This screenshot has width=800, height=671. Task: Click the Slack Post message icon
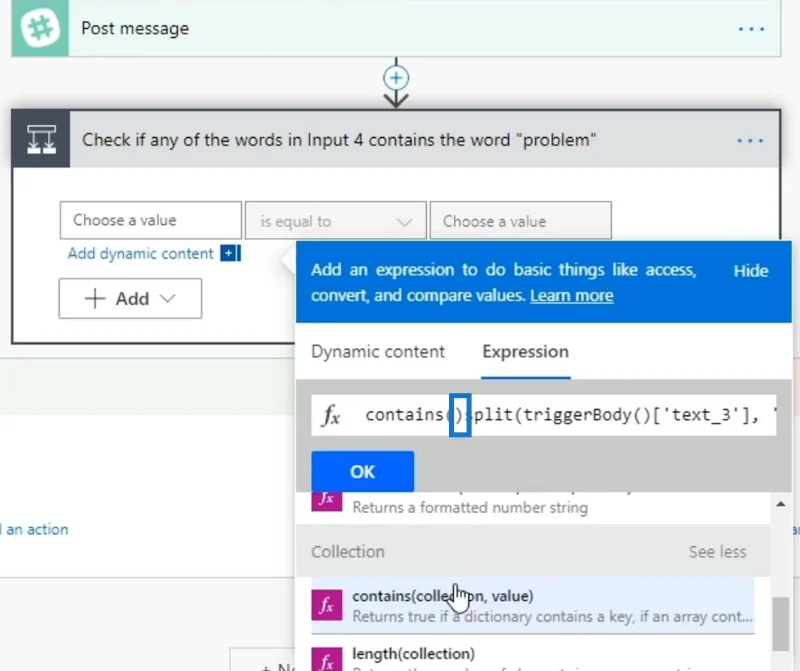click(x=40, y=28)
